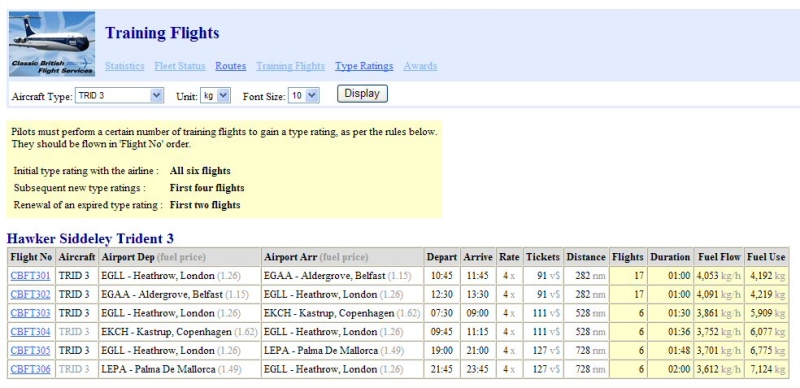This screenshot has width=800, height=388.
Task: Open flight CBFT302 link
Action: coord(31,295)
